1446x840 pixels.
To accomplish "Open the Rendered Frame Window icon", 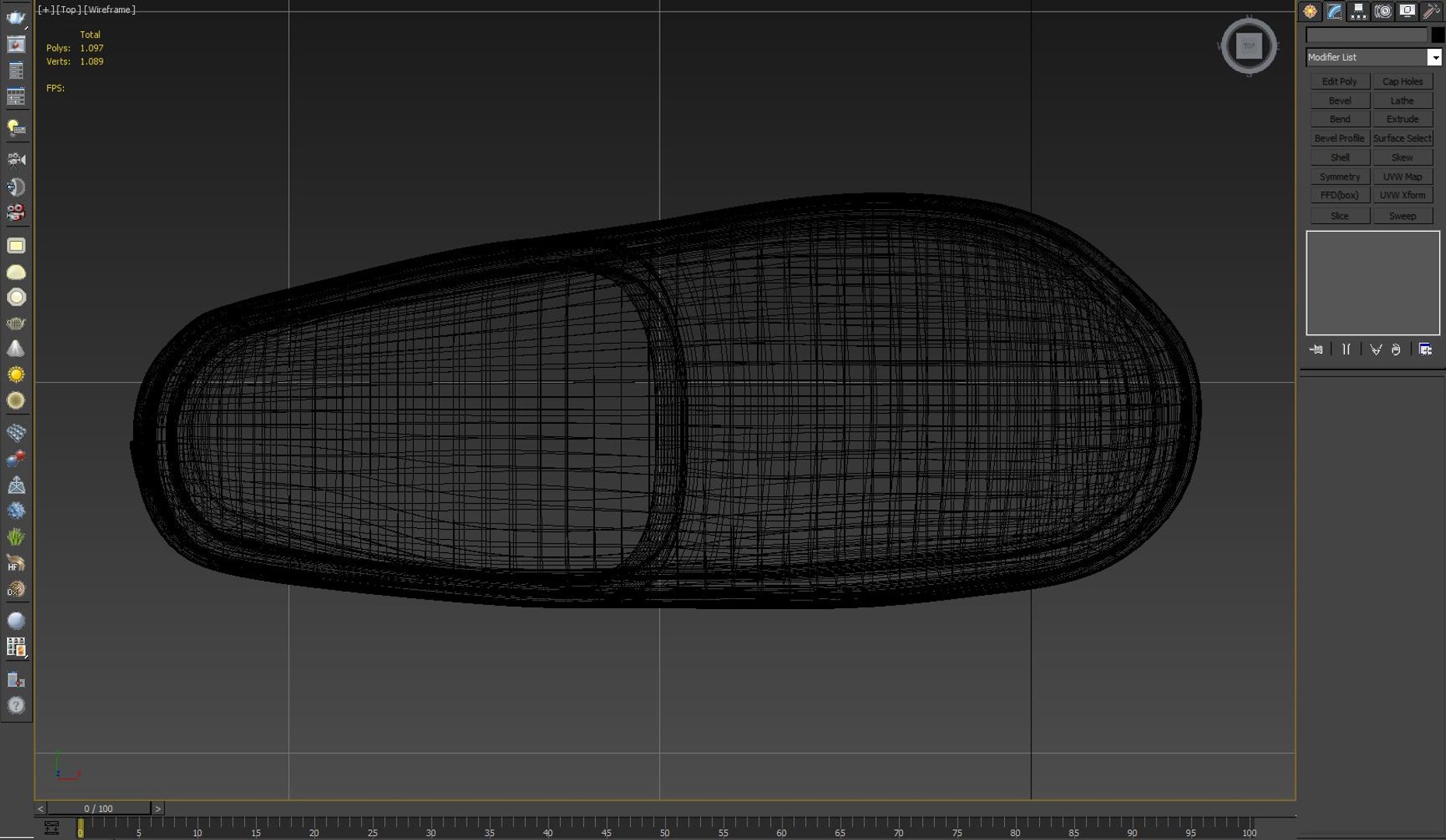I will pos(16,44).
